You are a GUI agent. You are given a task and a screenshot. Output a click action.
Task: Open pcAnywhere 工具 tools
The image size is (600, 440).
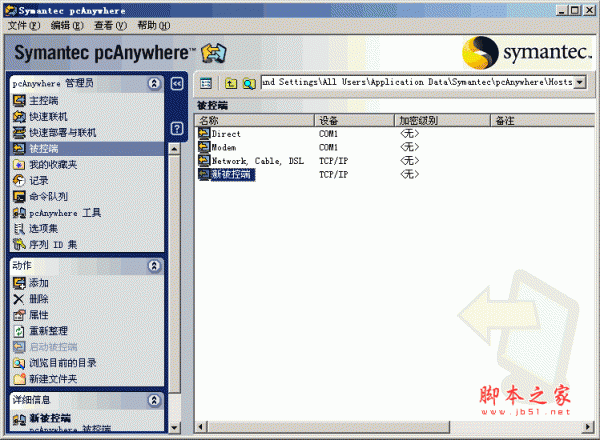point(57,213)
